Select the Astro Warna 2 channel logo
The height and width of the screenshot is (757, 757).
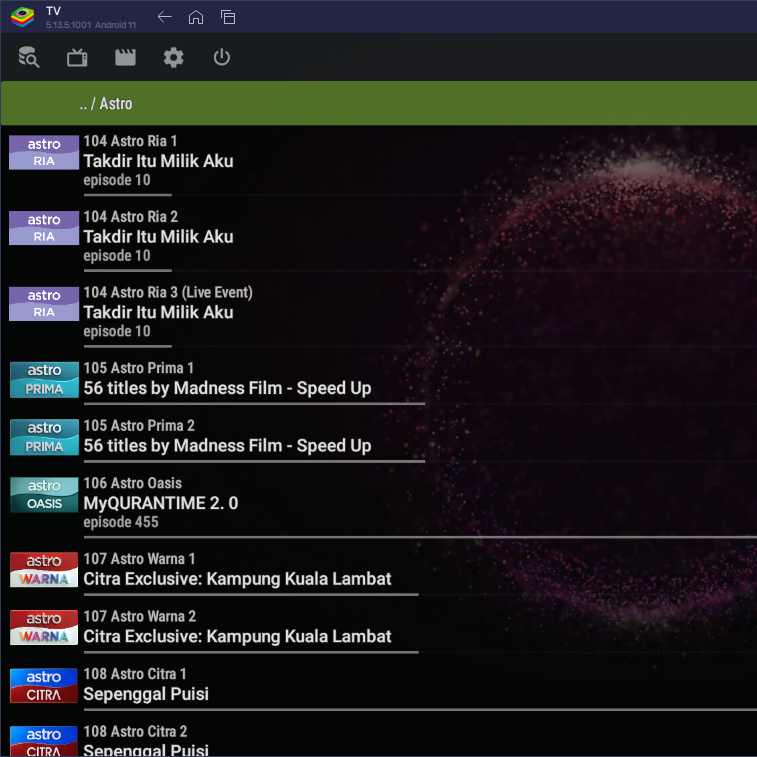[44, 627]
